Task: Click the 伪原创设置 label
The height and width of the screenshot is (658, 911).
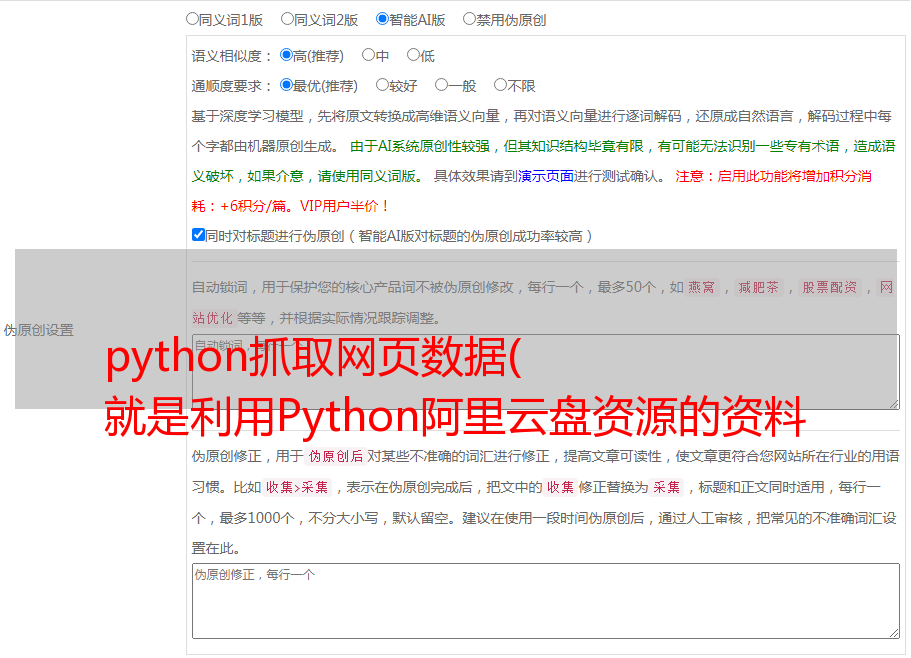Action: [x=39, y=330]
